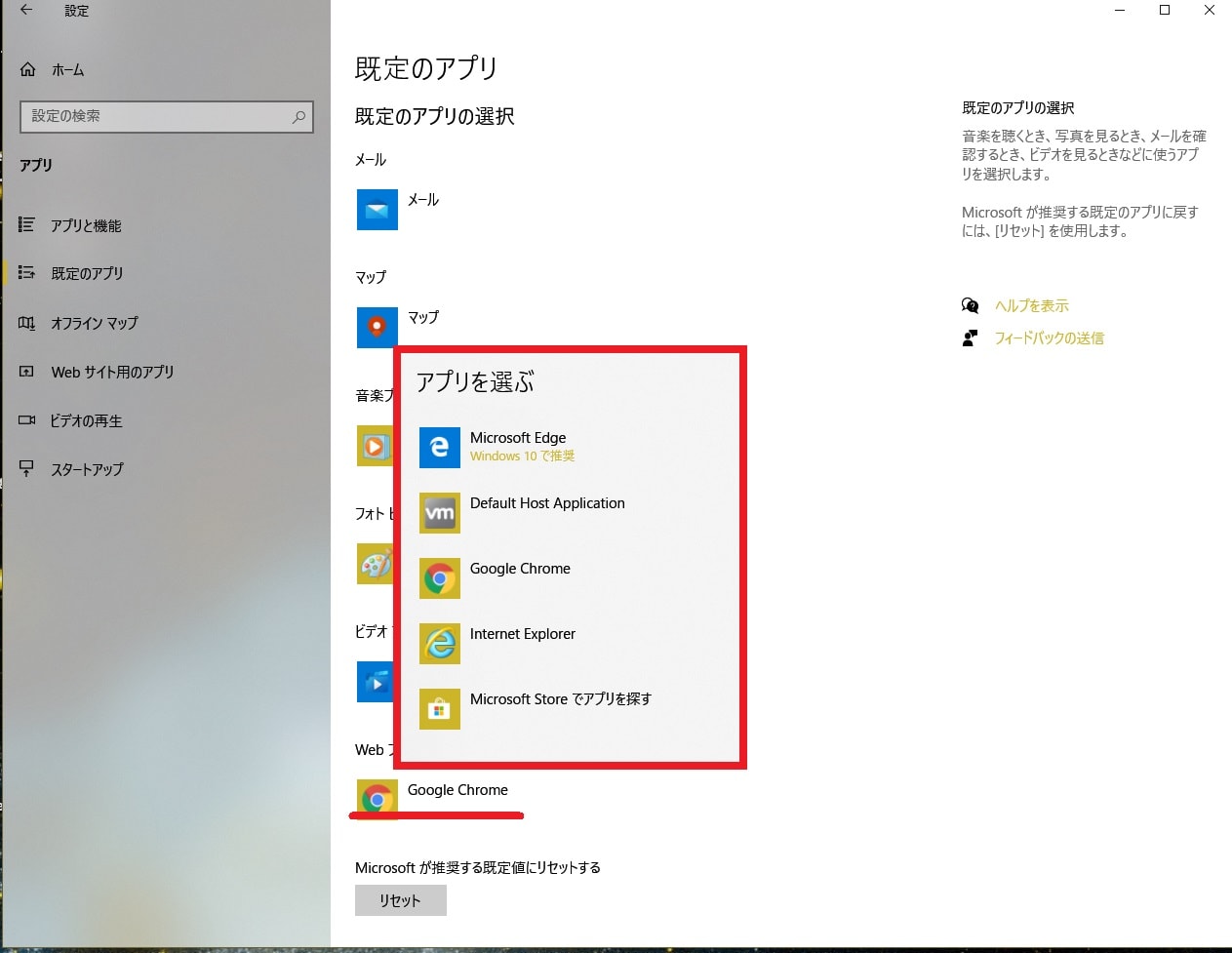1232x953 pixels.
Task: Click the Default apps sidebar icon
Action: click(x=26, y=273)
